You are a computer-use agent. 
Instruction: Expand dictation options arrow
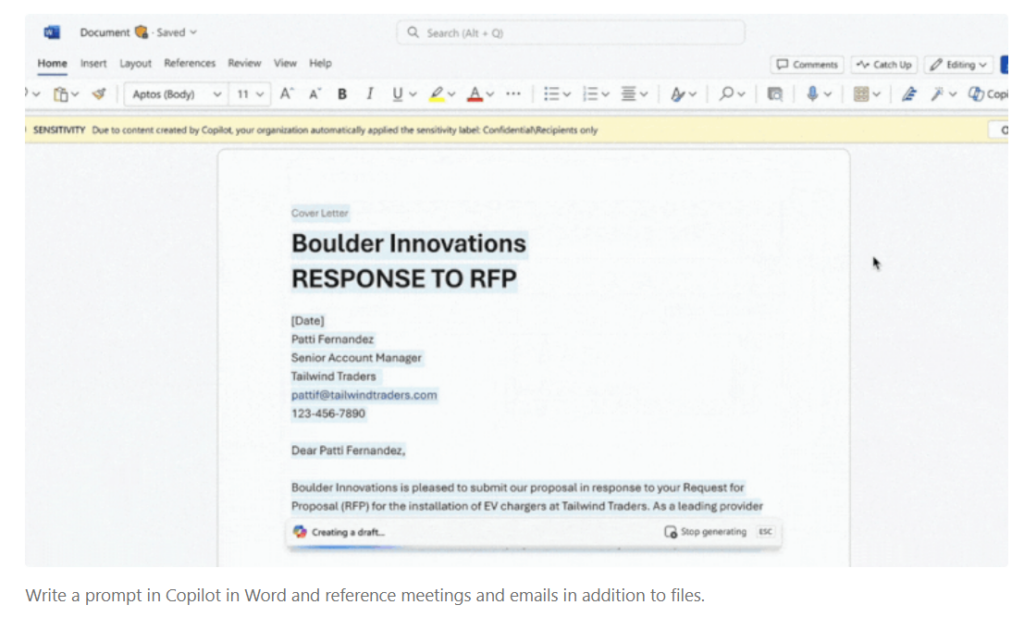(x=827, y=94)
